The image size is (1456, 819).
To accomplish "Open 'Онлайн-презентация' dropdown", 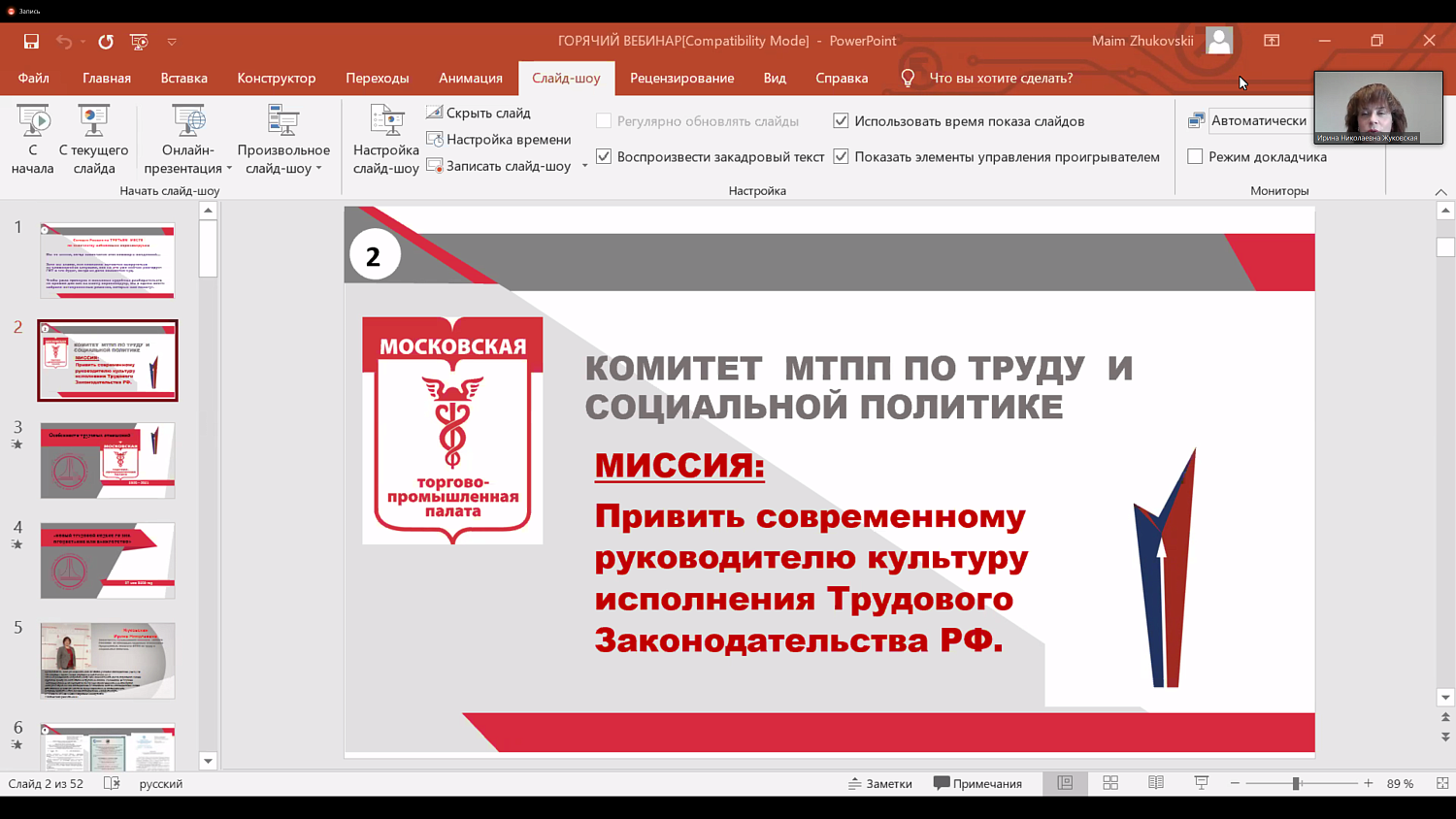I will (188, 141).
